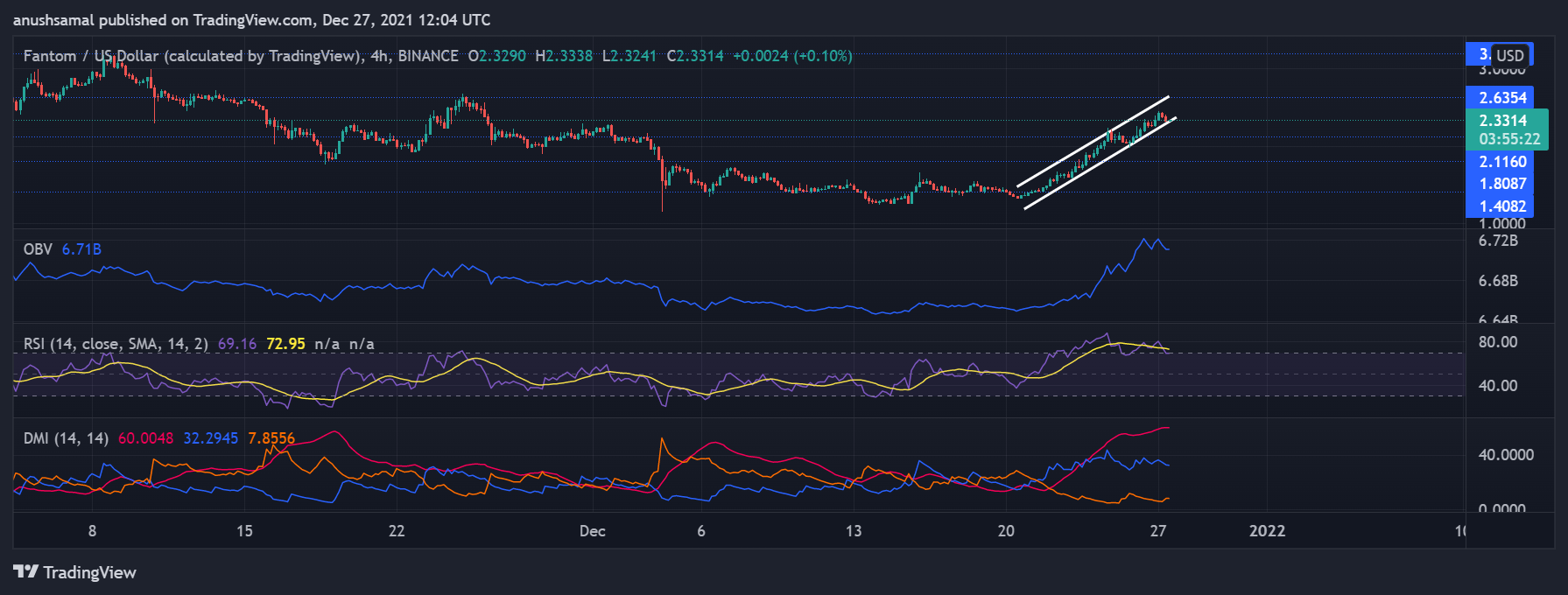Select the 2.6354 price level label
This screenshot has height=595, width=1568.
[x=1502, y=98]
